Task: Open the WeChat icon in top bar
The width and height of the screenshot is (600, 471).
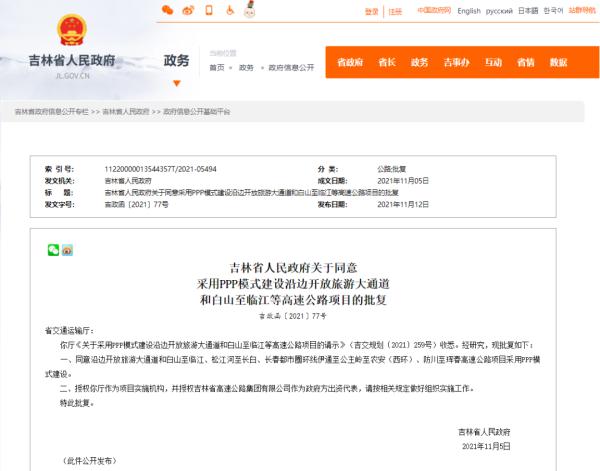Action: pyautogui.click(x=168, y=10)
